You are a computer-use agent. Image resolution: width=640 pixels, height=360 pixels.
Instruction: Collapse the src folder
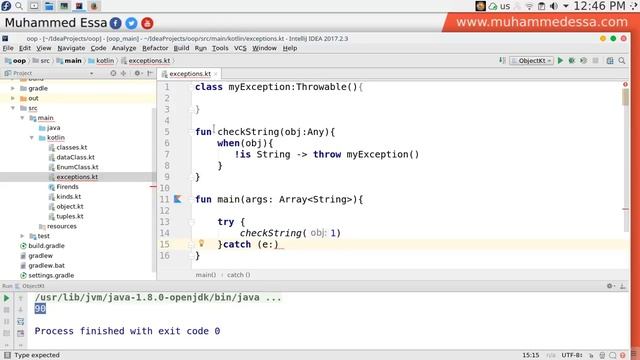pos(13,108)
